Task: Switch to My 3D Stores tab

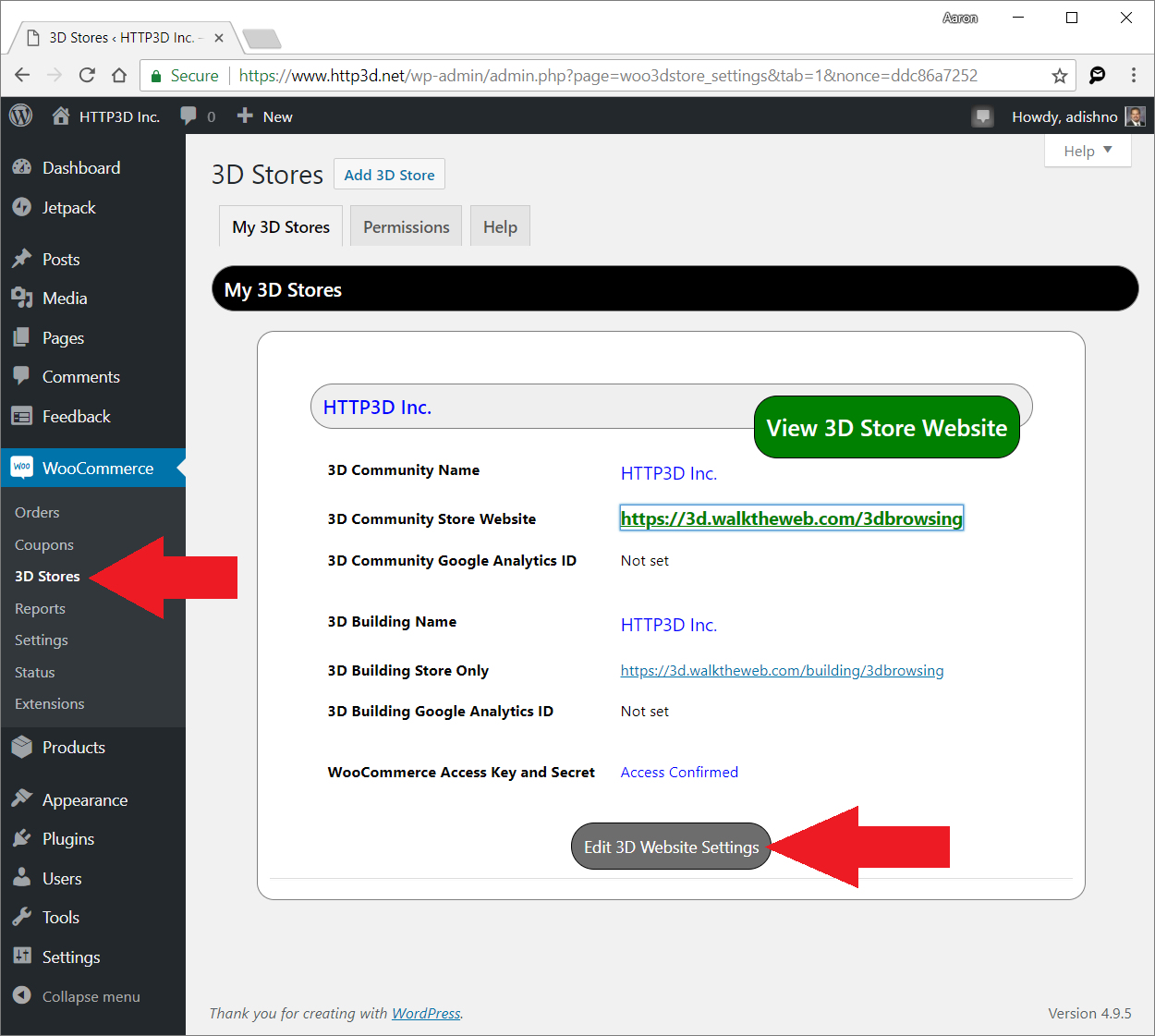Action: pos(281,226)
